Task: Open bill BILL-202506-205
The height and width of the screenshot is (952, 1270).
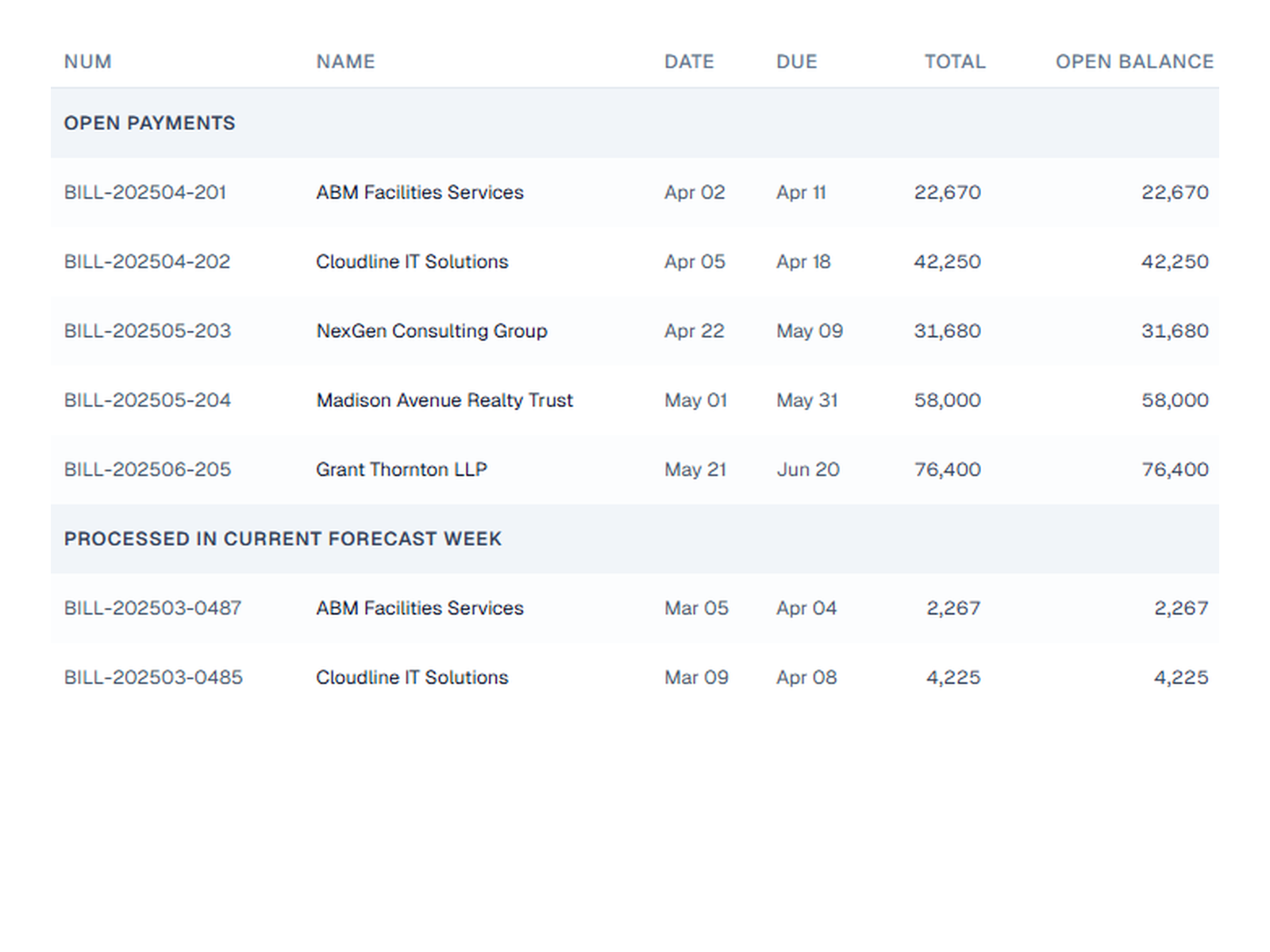Action: click(148, 470)
